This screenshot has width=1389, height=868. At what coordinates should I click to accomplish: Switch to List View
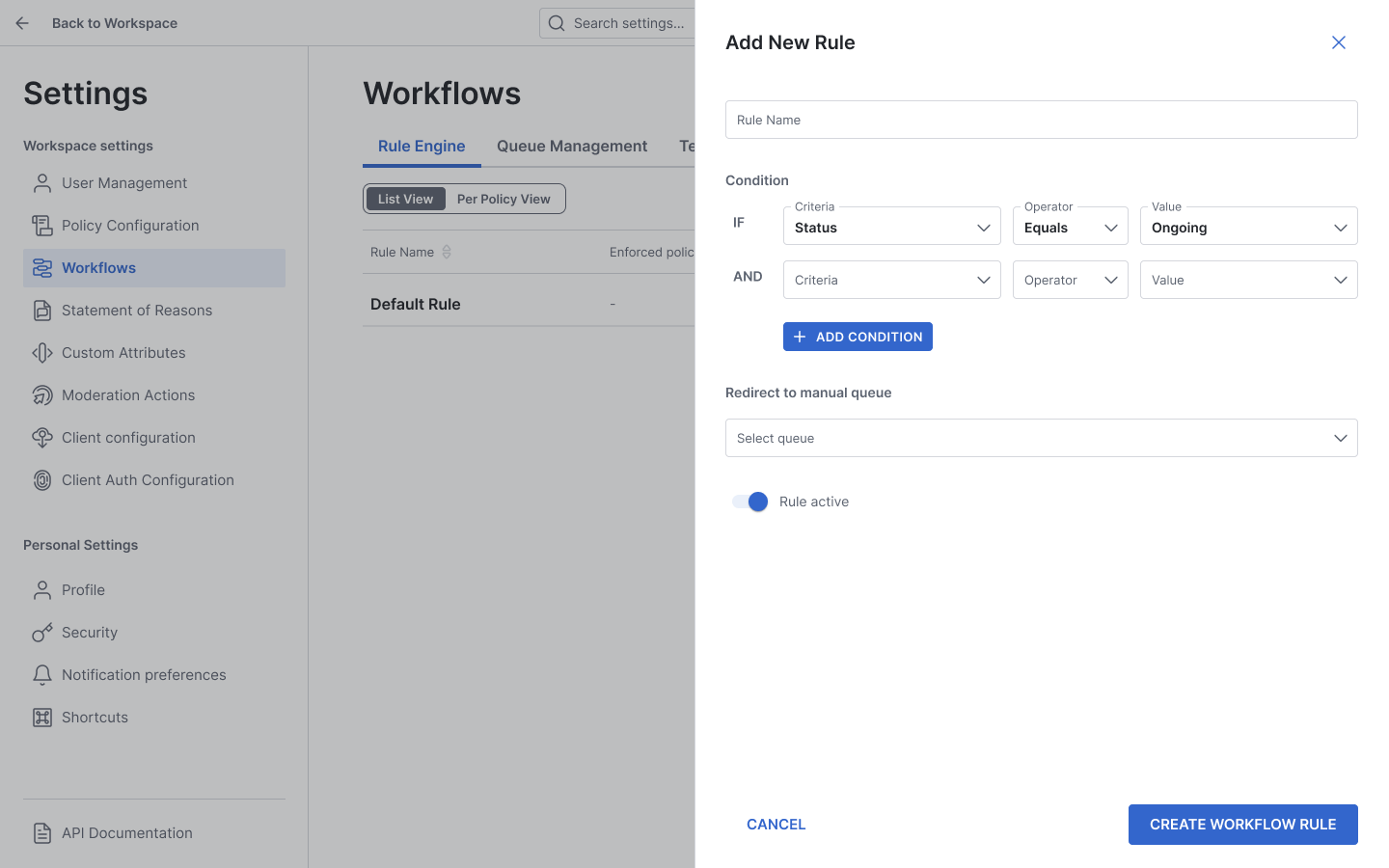coord(405,199)
